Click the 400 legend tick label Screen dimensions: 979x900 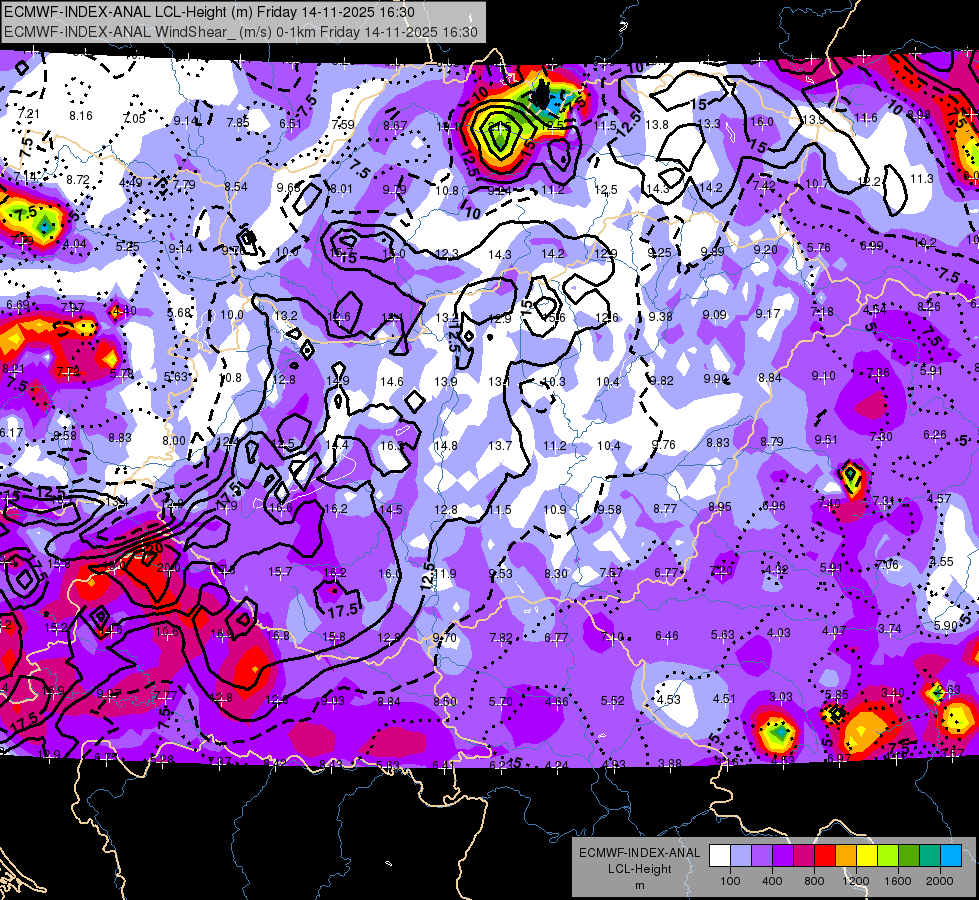(x=772, y=881)
